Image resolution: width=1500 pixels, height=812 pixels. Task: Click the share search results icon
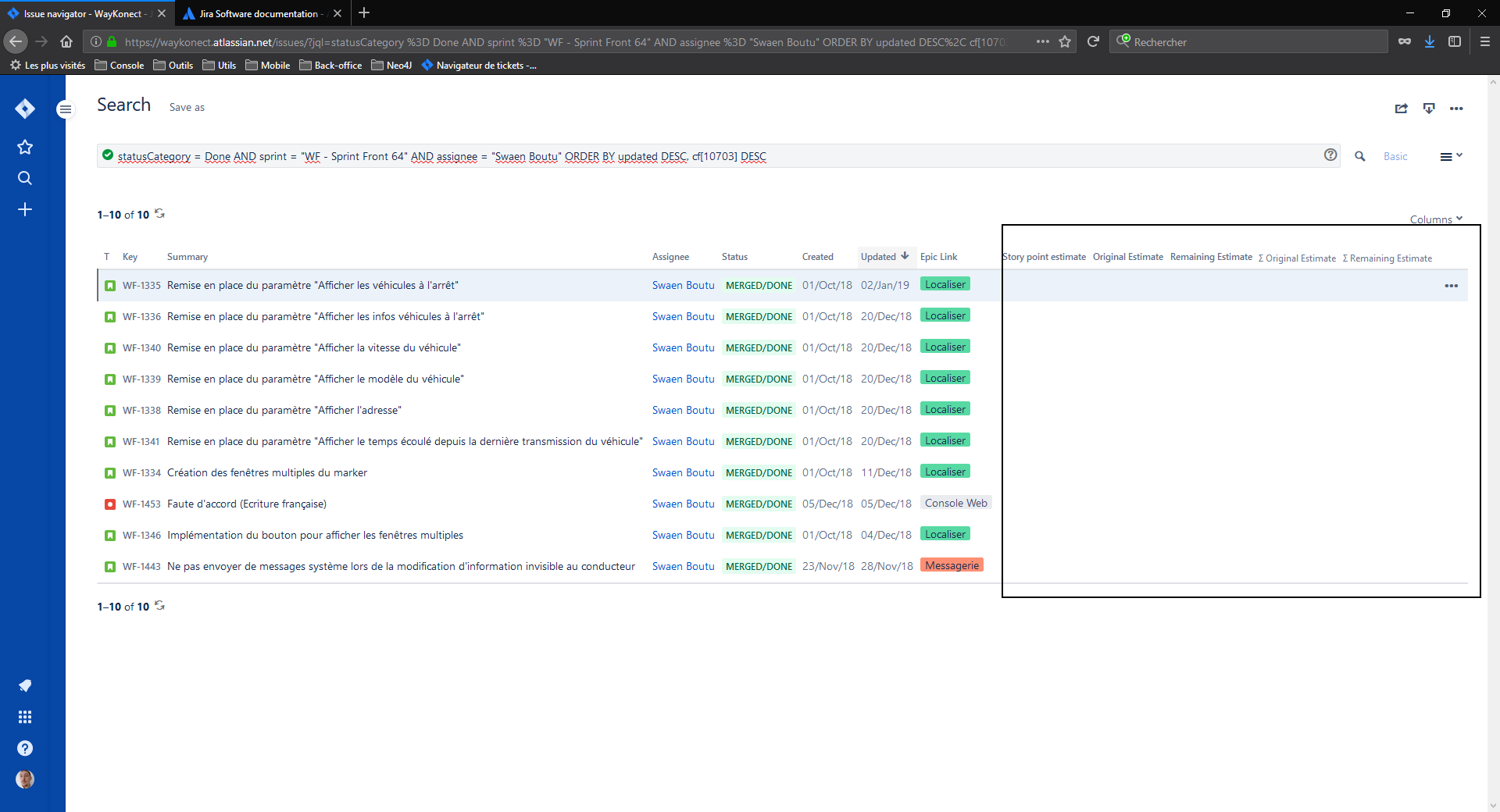(1402, 109)
